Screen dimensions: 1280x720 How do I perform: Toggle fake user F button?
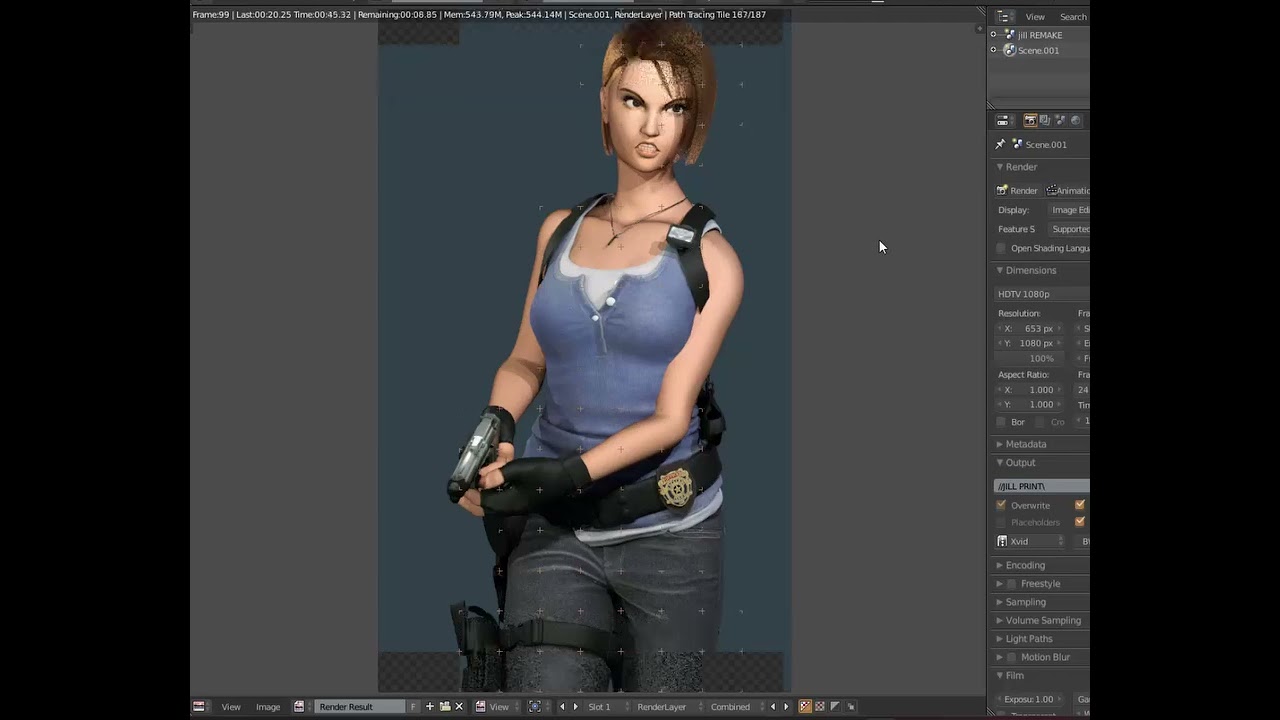point(413,707)
